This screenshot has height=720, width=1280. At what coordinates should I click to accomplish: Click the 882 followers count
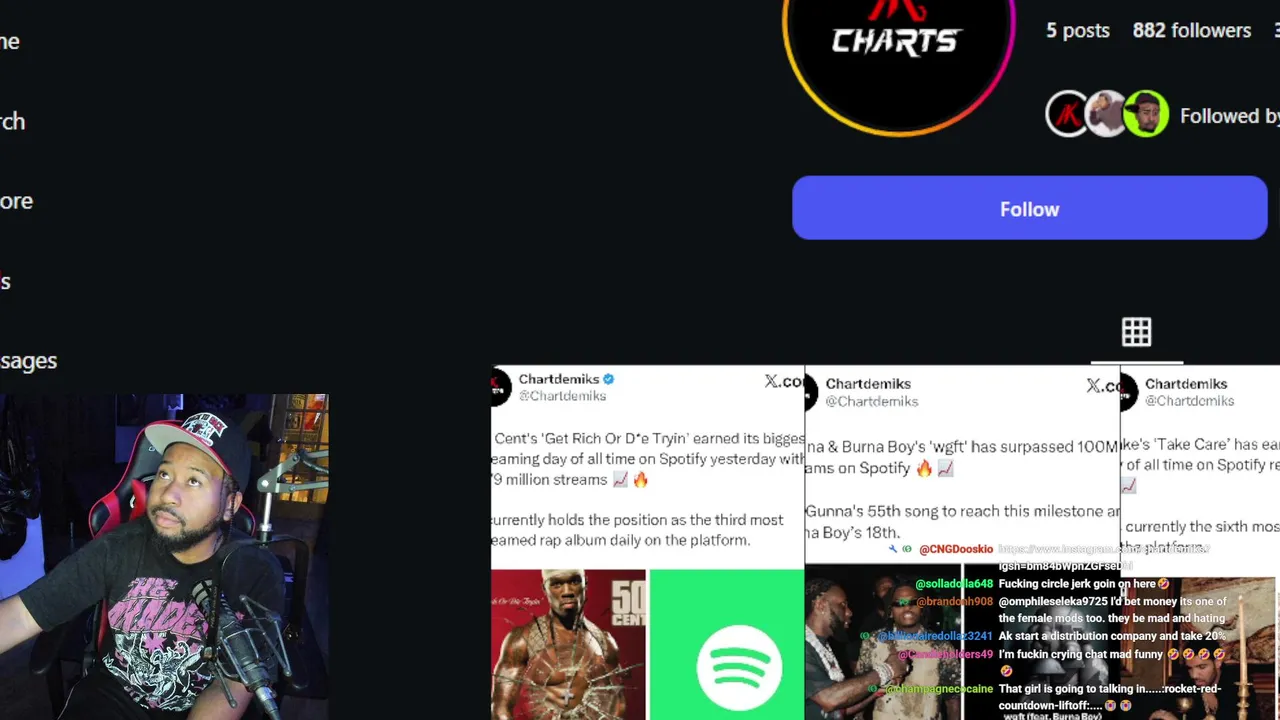click(x=1191, y=30)
